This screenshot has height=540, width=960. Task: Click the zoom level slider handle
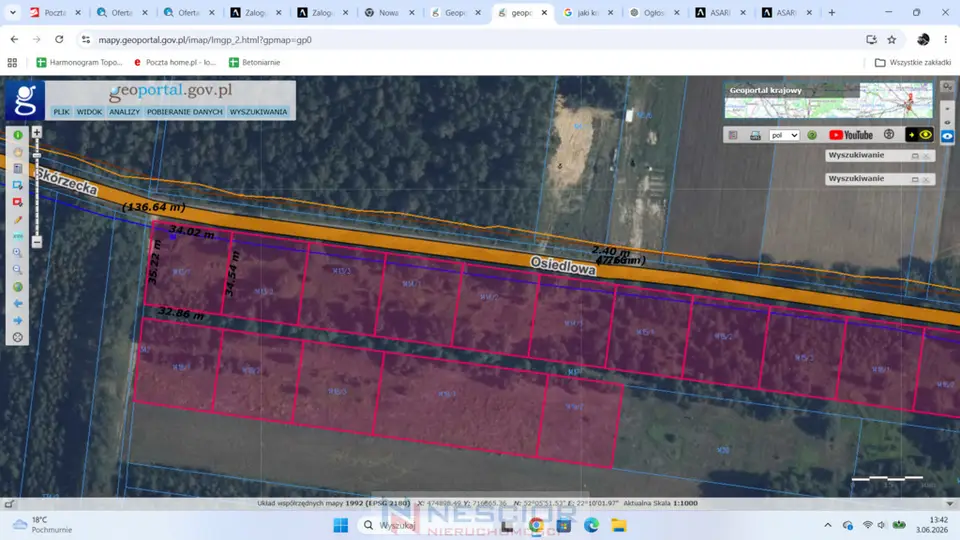[x=37, y=156]
